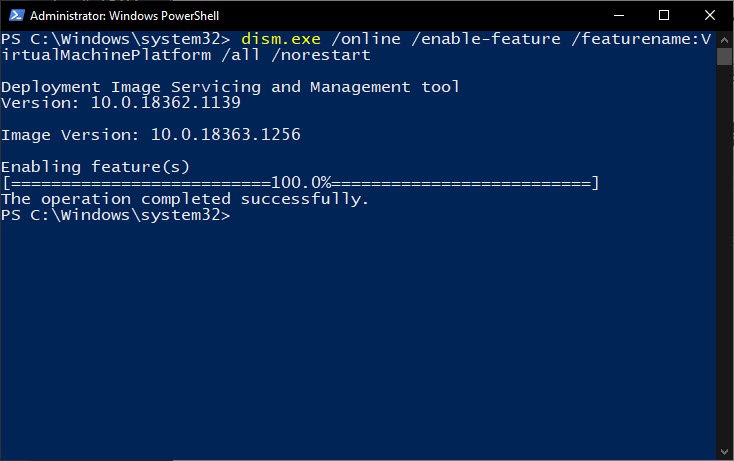The image size is (734, 461).
Task: Click the 'Image Version: 10.0.18363.1256' line
Action: point(151,135)
